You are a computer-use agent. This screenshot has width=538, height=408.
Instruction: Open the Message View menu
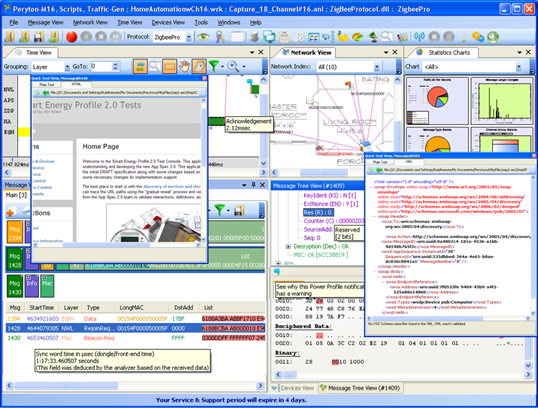[46, 23]
